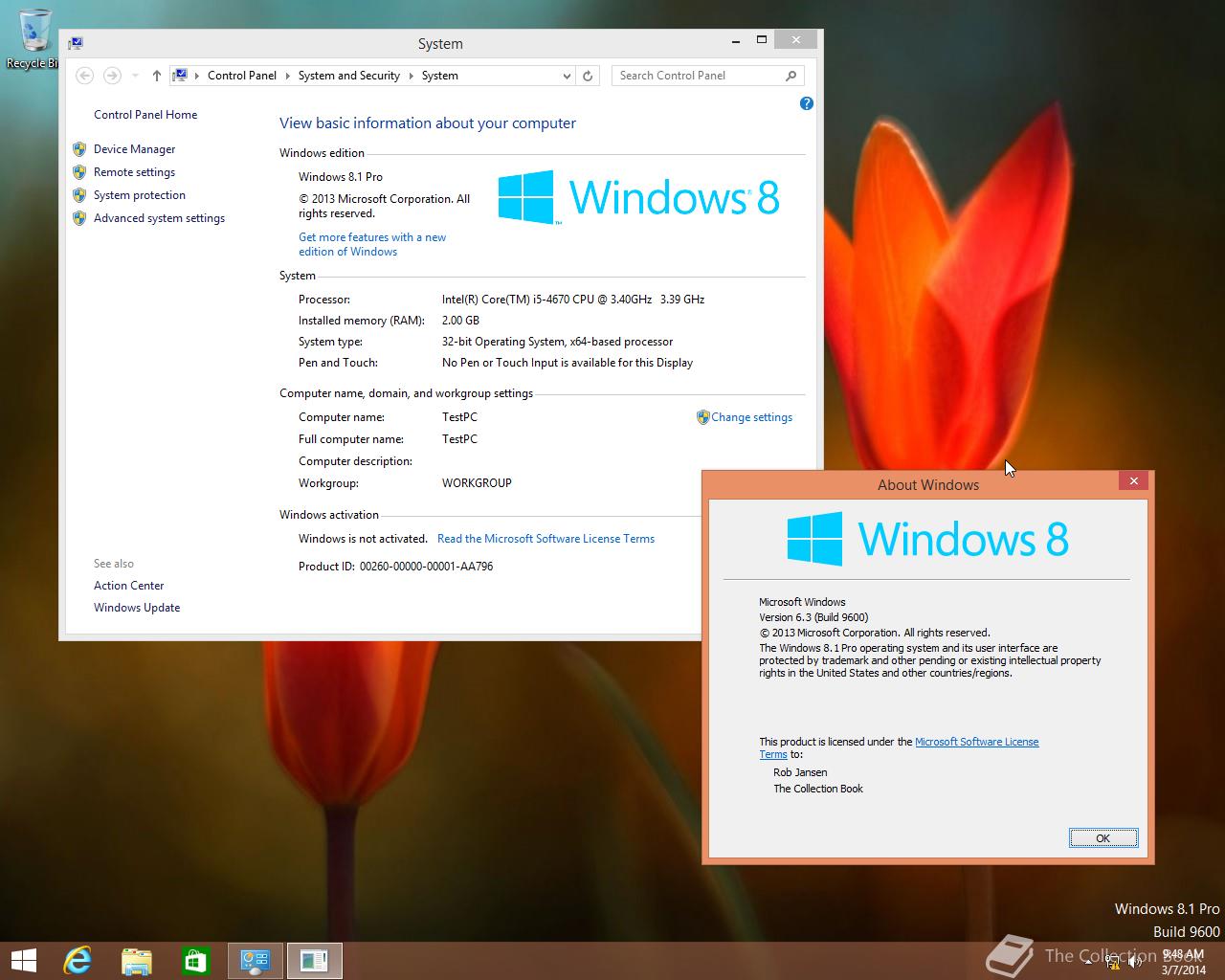This screenshot has width=1225, height=980.
Task: Click the processor value Intel(R) Core(TM) i5-4670
Action: click(x=573, y=300)
